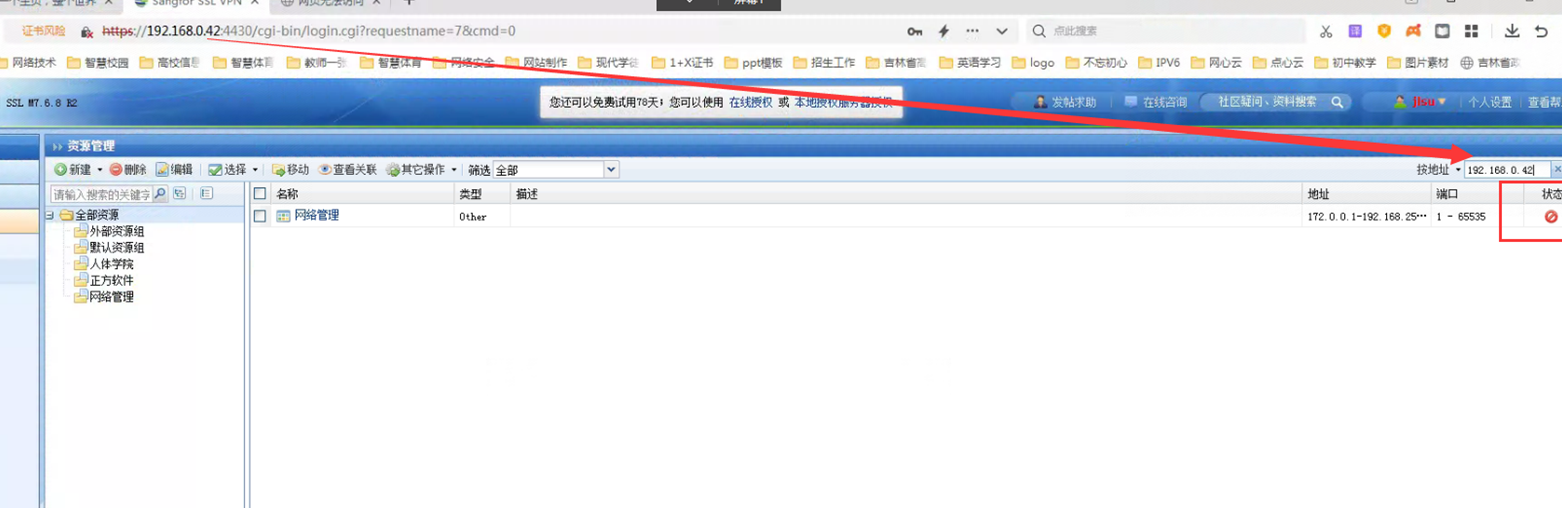
Task: Click the insecure lock icon in the address bar
Action: [87, 31]
